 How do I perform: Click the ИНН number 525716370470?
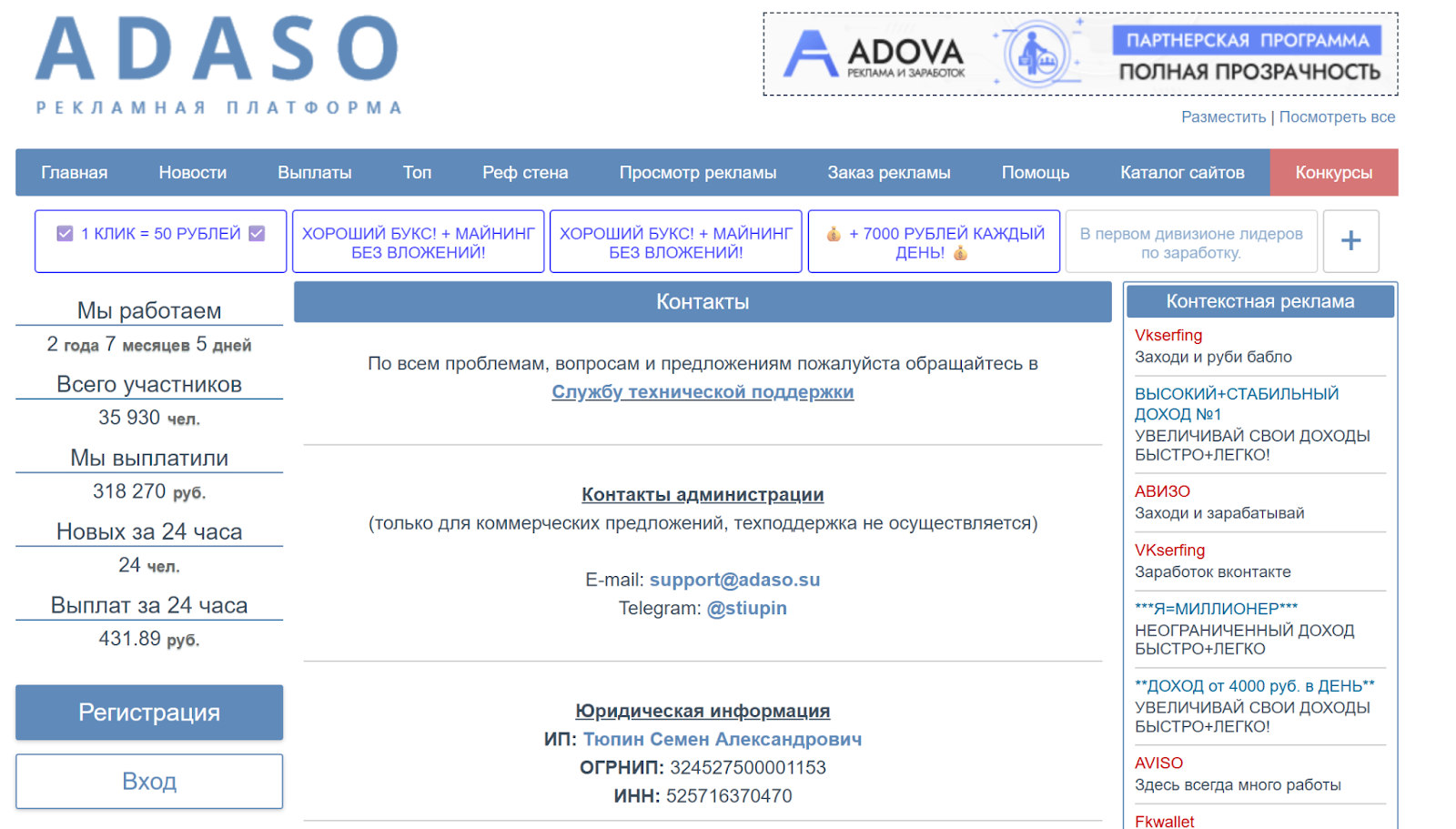[x=729, y=796]
